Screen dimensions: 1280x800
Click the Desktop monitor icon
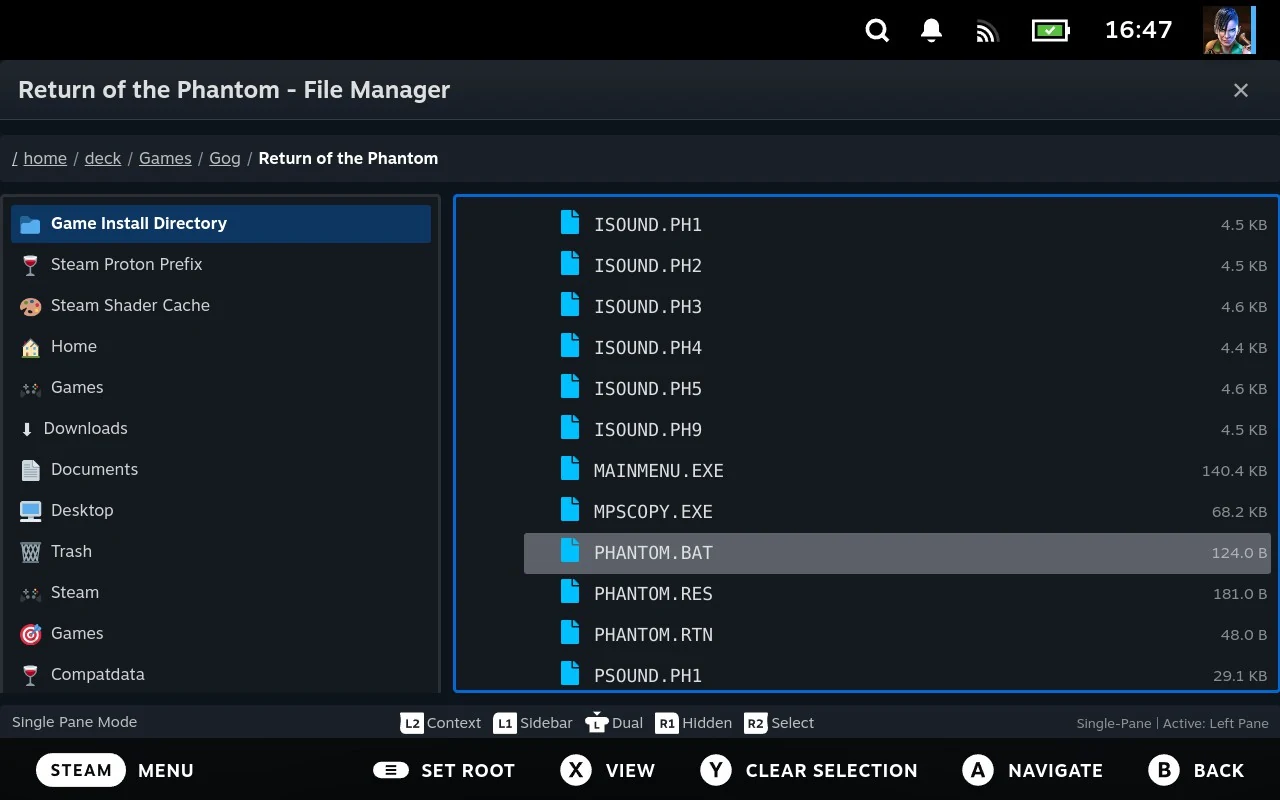pos(31,511)
